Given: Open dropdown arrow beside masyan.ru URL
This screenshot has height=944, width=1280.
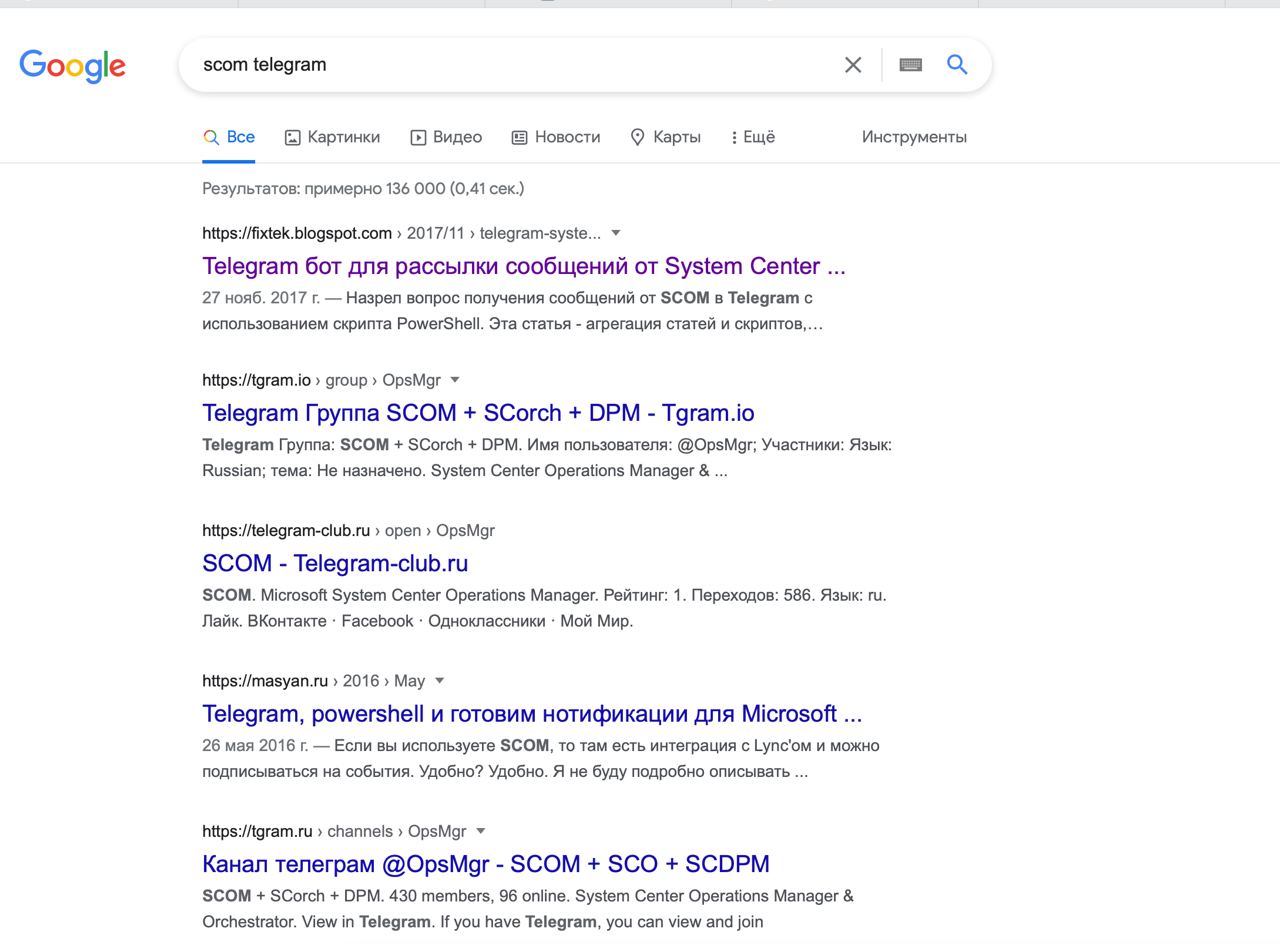Looking at the screenshot, I should pos(439,681).
